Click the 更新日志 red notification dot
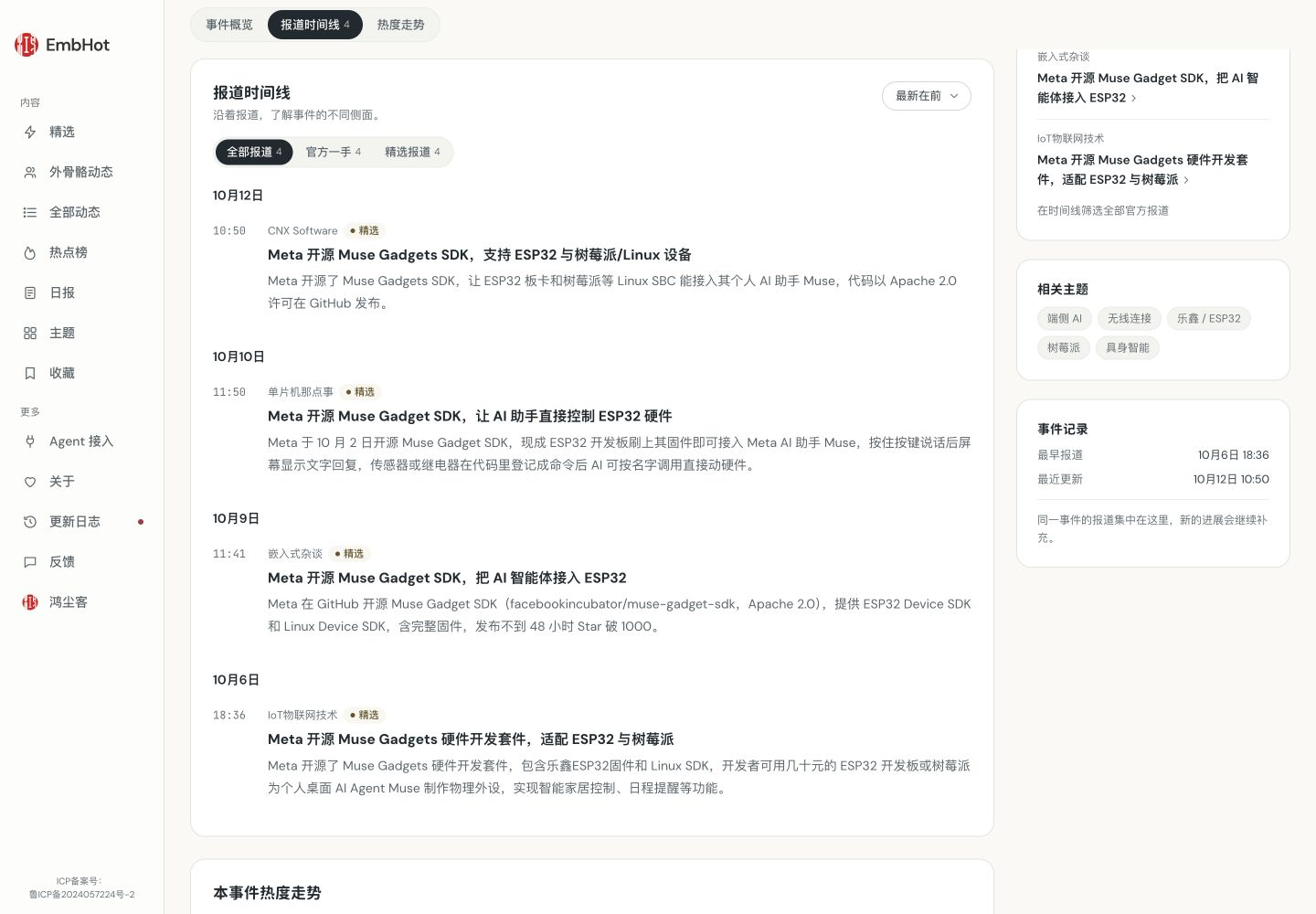1316x914 pixels. pyautogui.click(x=141, y=522)
